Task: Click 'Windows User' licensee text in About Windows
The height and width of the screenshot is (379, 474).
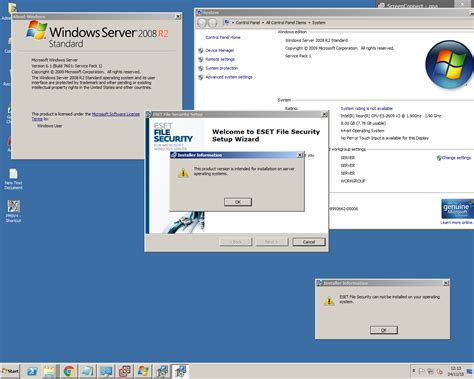Action: (49, 126)
